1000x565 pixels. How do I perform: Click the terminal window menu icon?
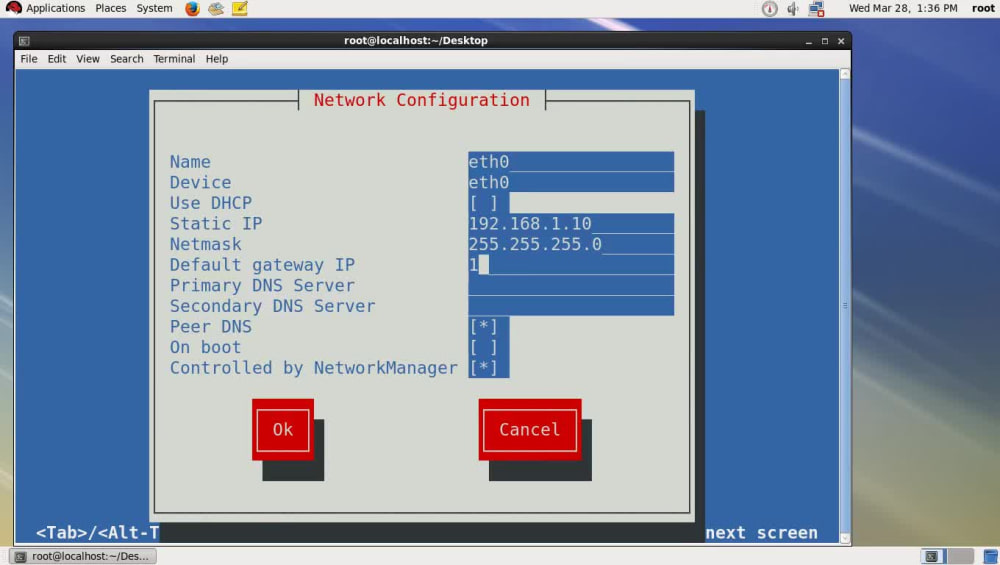coord(24,41)
